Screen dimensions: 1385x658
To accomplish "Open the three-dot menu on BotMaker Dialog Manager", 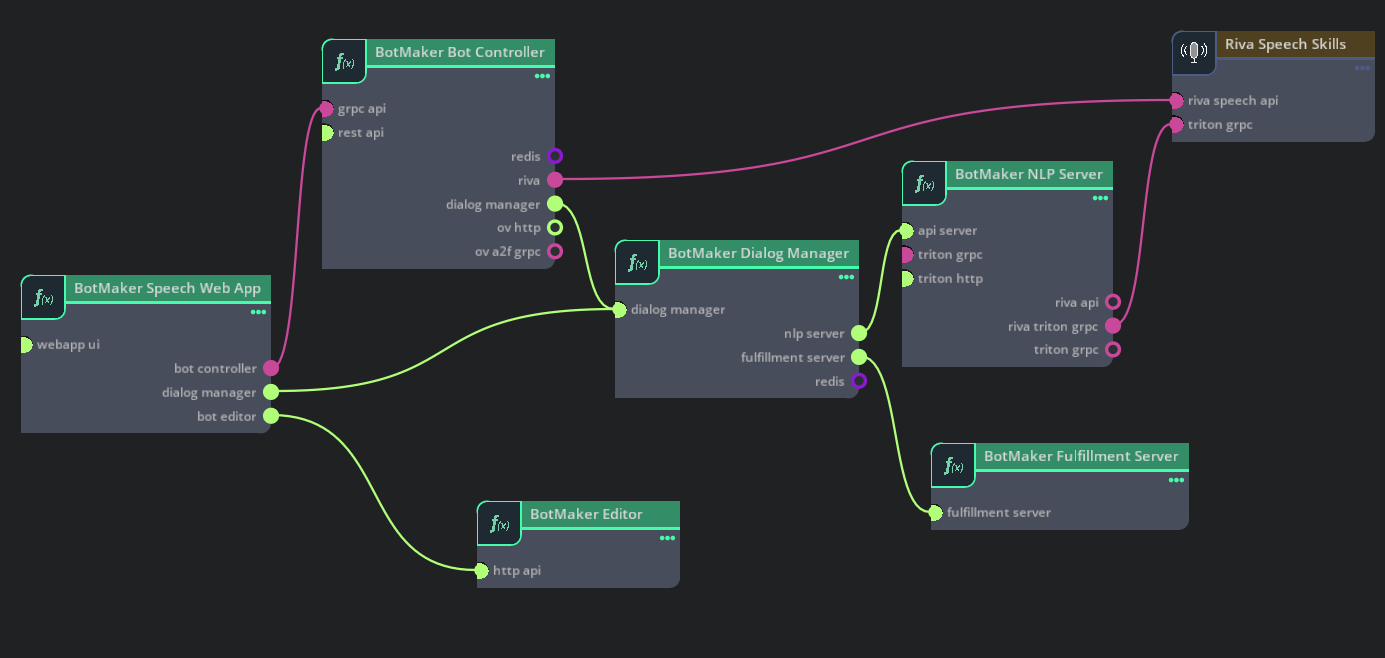I will (x=846, y=277).
